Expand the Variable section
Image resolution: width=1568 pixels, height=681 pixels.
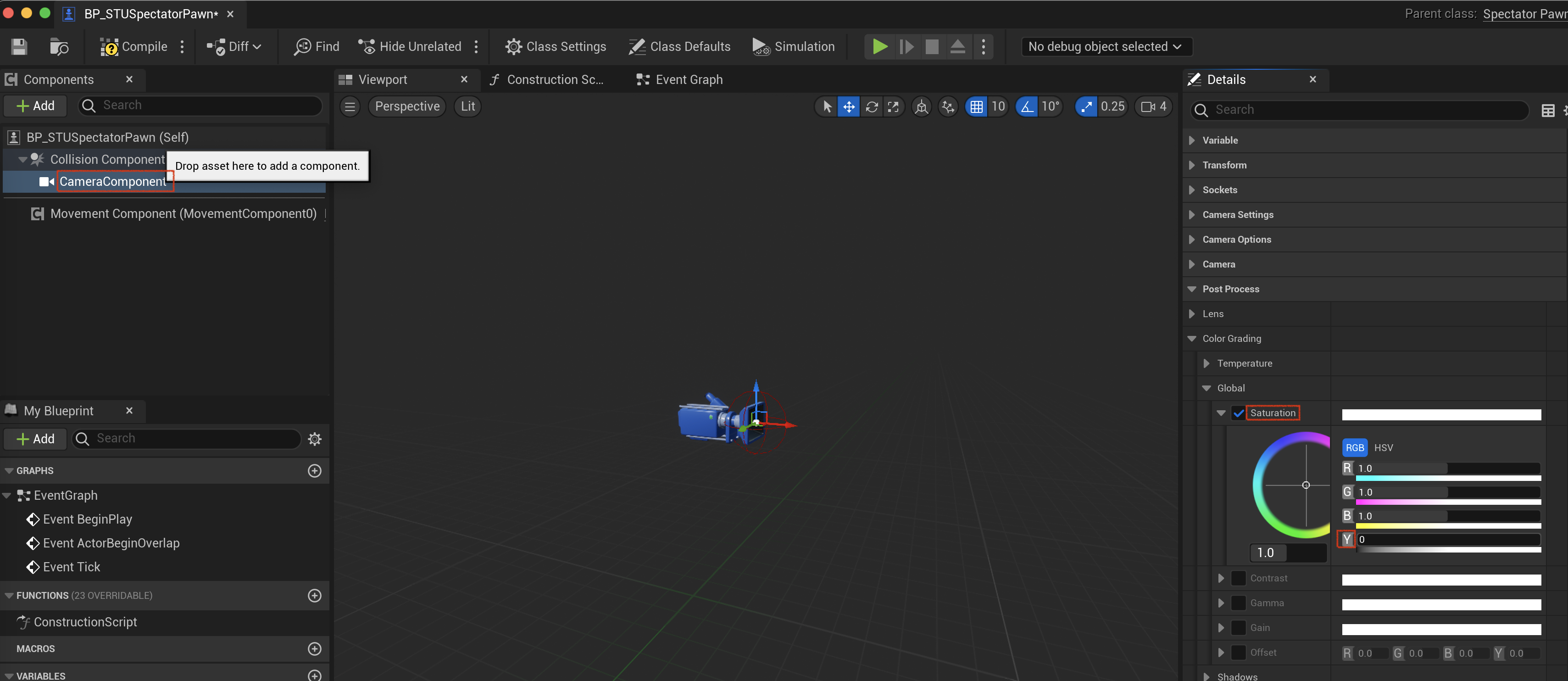(x=1192, y=140)
